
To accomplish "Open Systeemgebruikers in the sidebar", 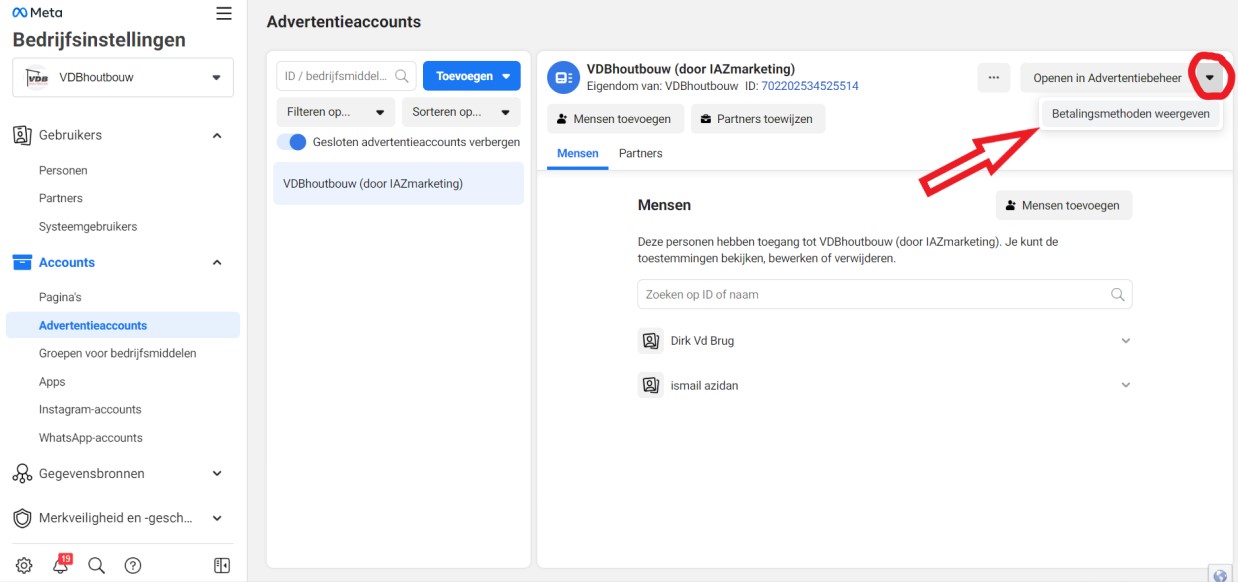I will pyautogui.click(x=88, y=226).
